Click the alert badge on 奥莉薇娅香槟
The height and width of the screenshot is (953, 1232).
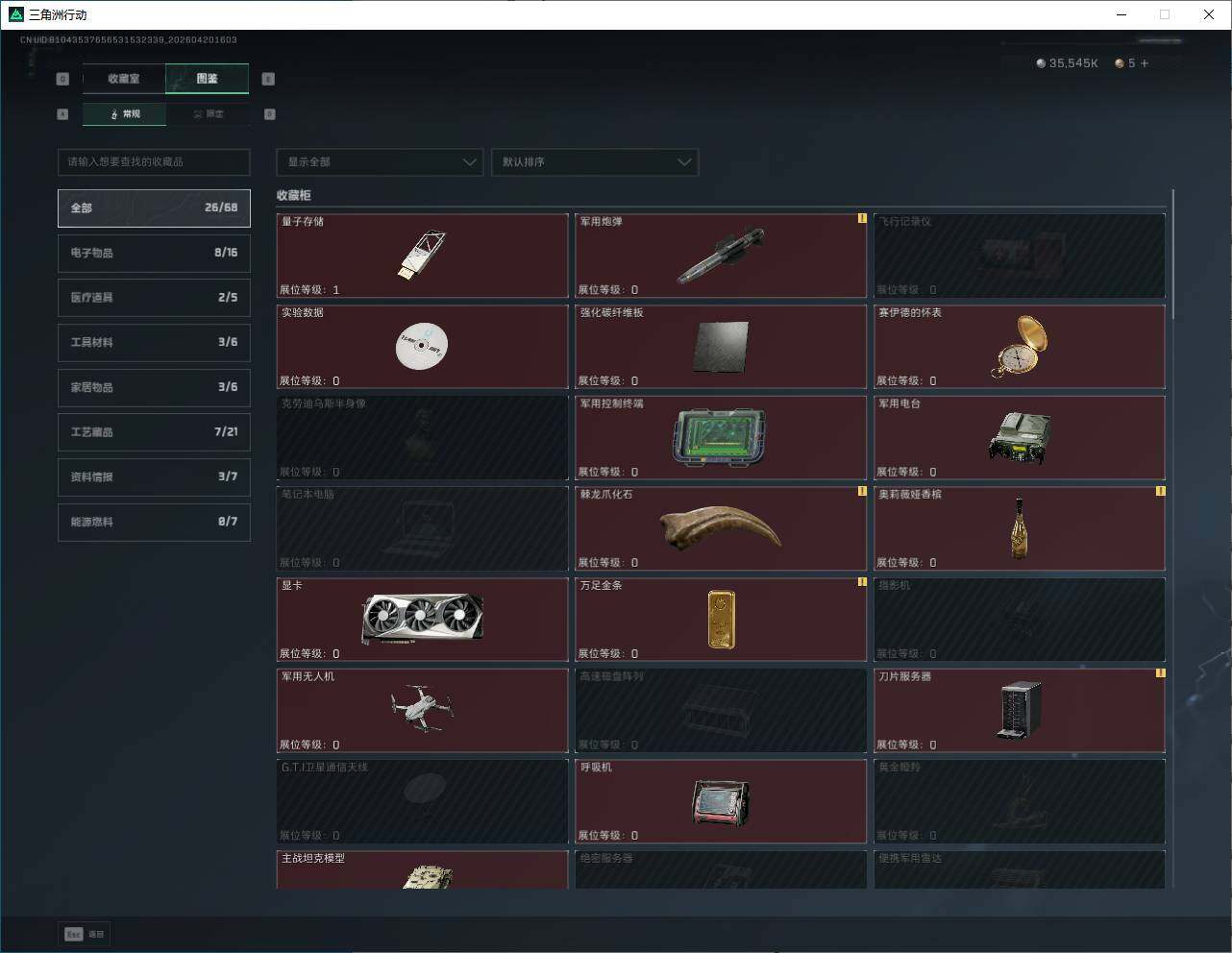click(1161, 491)
